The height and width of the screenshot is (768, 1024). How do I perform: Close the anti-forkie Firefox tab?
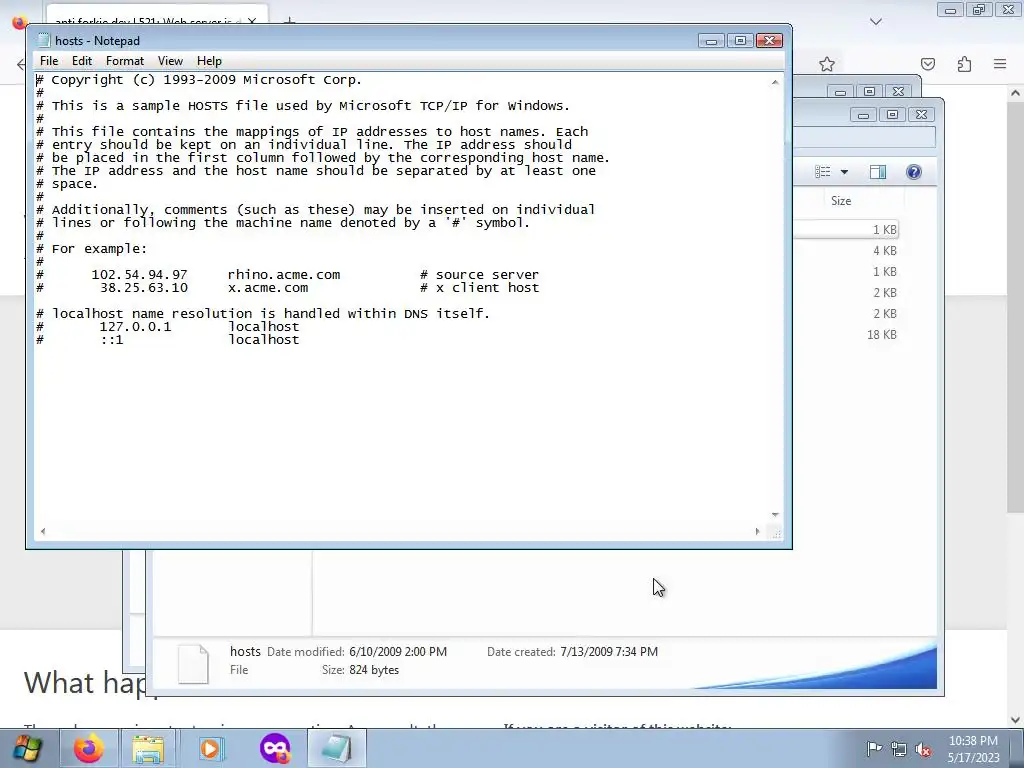click(x=252, y=22)
